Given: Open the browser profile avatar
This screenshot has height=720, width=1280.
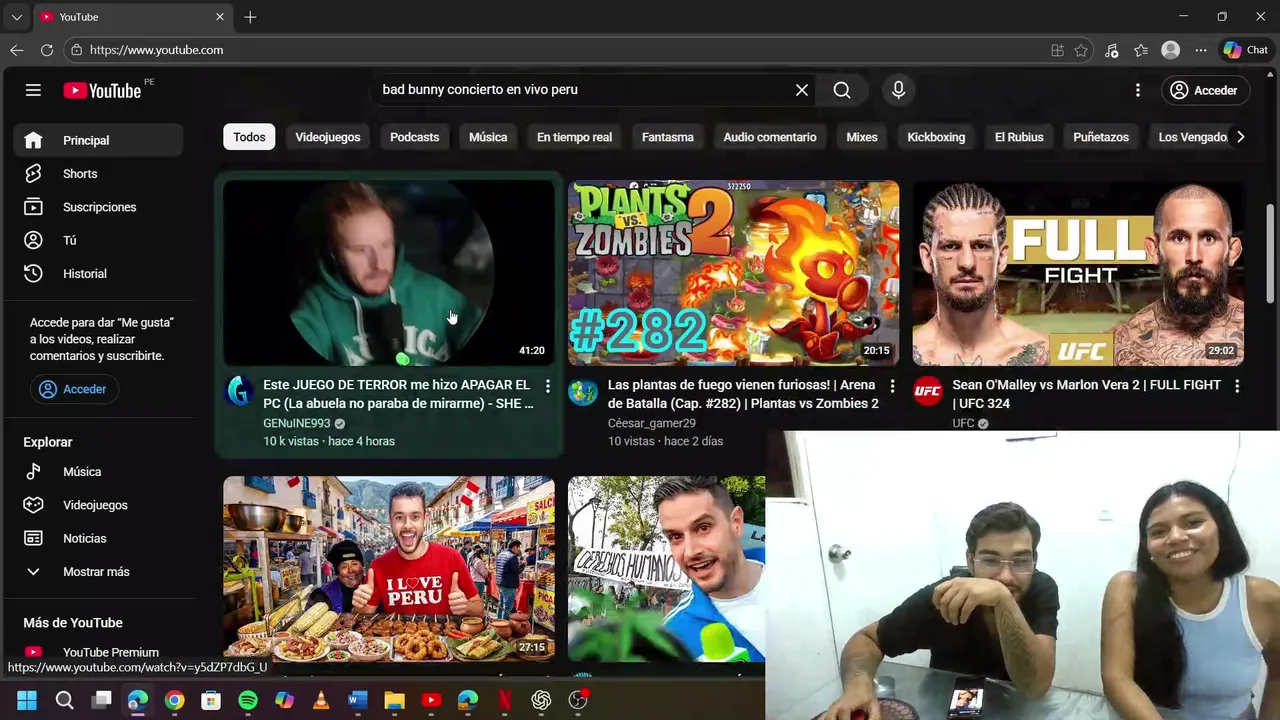Looking at the screenshot, I should coord(1171,50).
